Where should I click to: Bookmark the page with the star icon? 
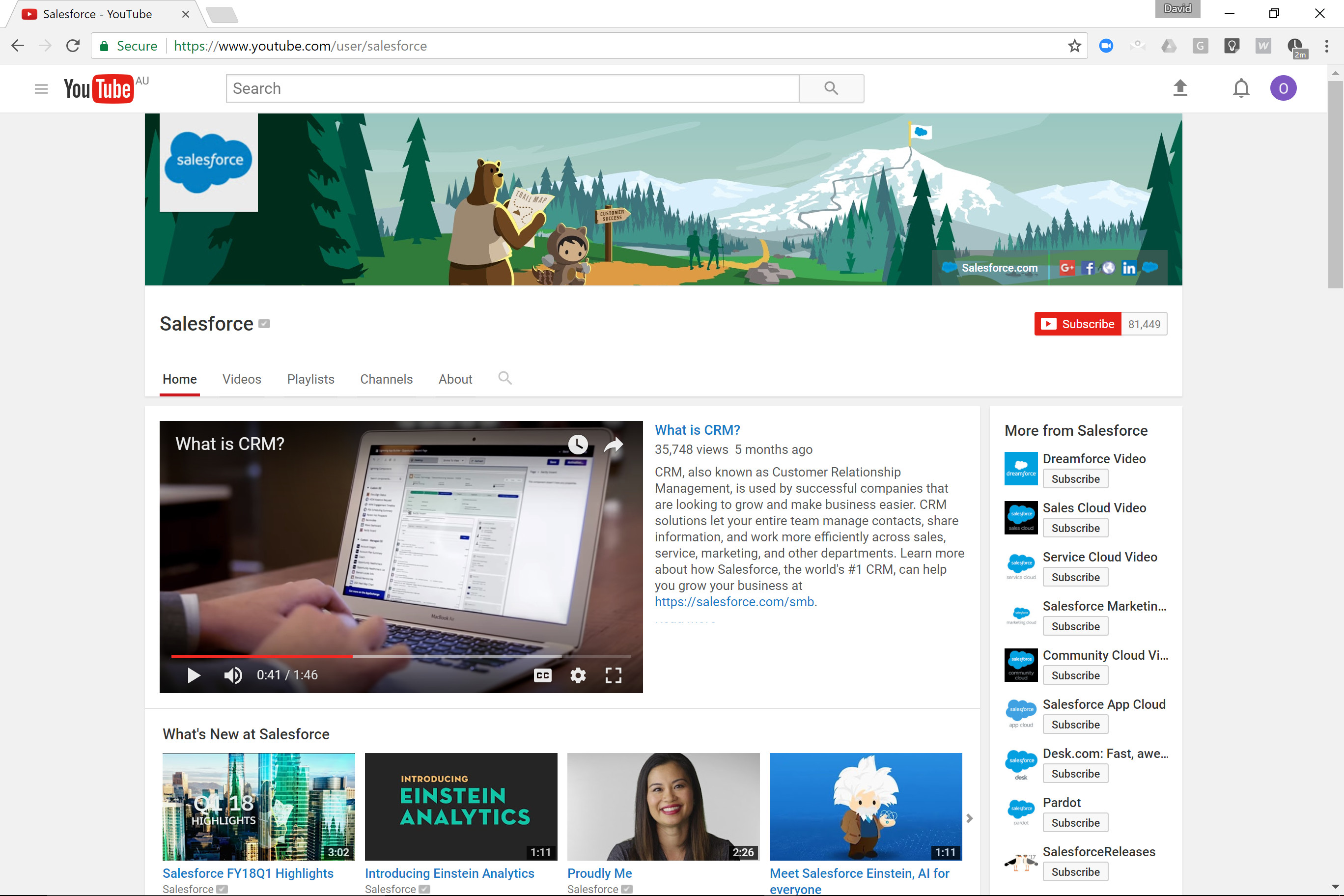1074,46
